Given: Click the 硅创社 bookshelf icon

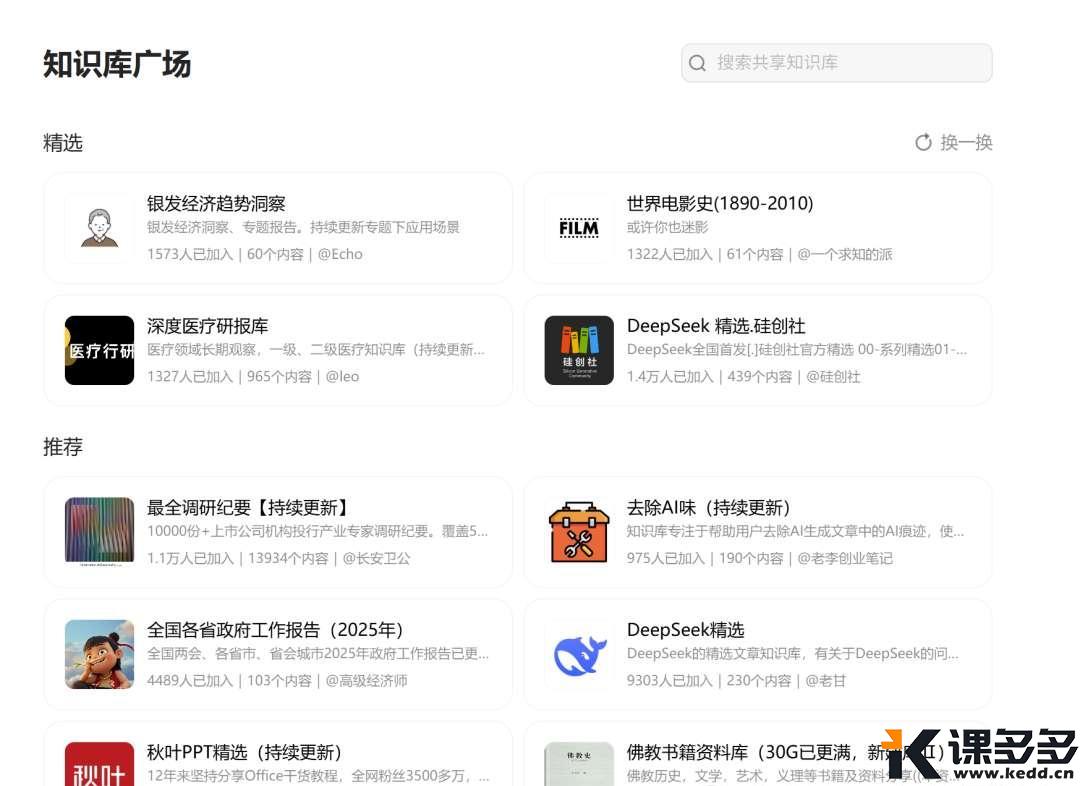Looking at the screenshot, I should point(579,350).
